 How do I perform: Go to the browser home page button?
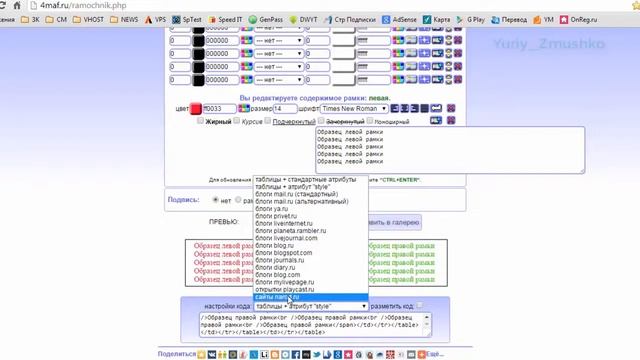[17, 6]
